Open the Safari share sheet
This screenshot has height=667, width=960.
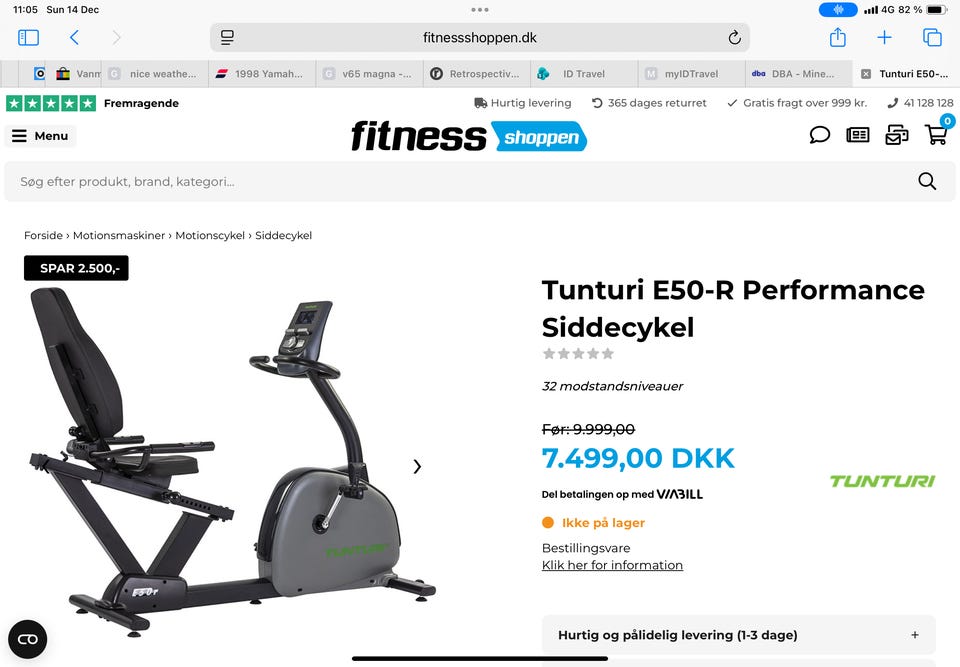(838, 37)
